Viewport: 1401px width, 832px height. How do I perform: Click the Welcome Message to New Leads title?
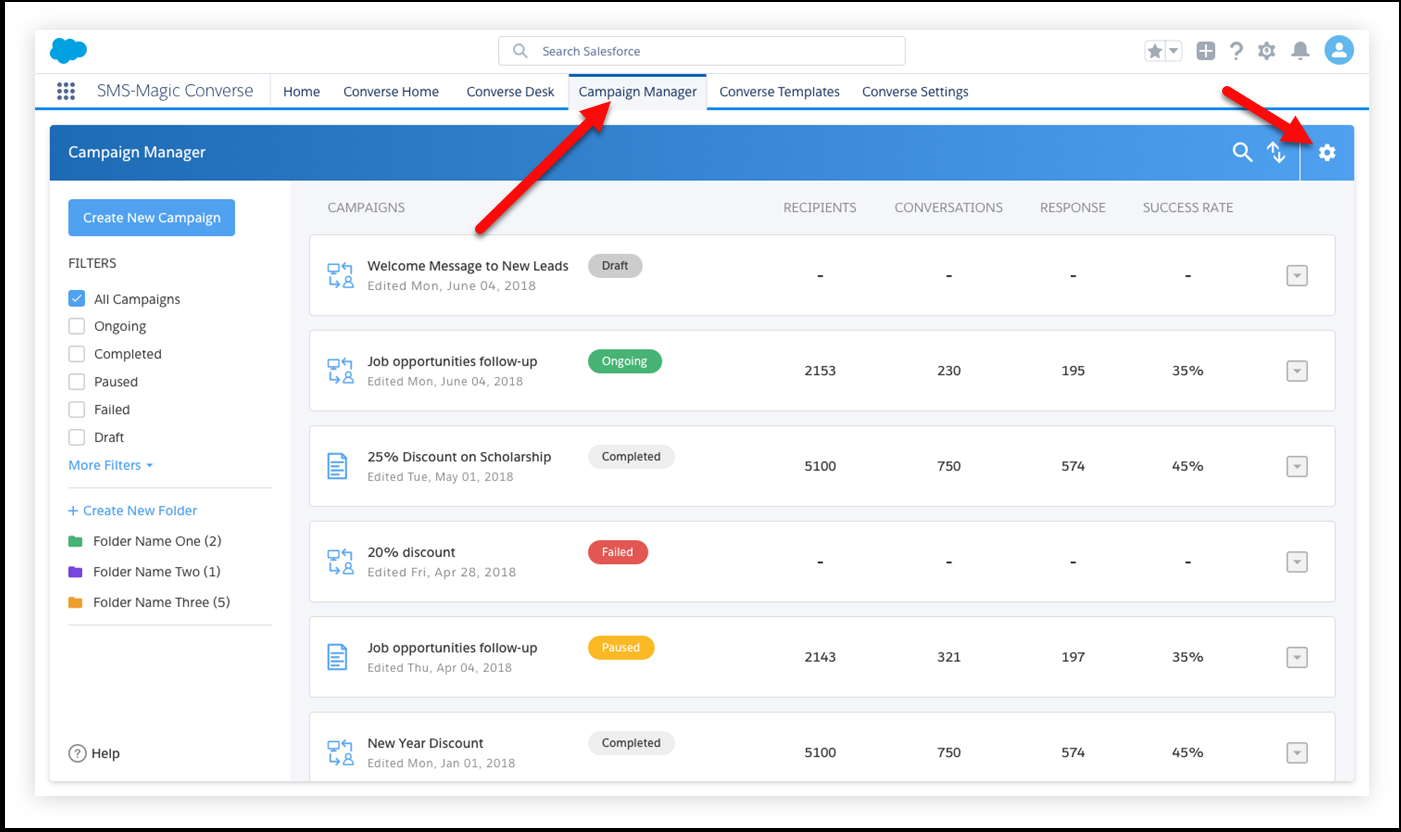coord(468,266)
